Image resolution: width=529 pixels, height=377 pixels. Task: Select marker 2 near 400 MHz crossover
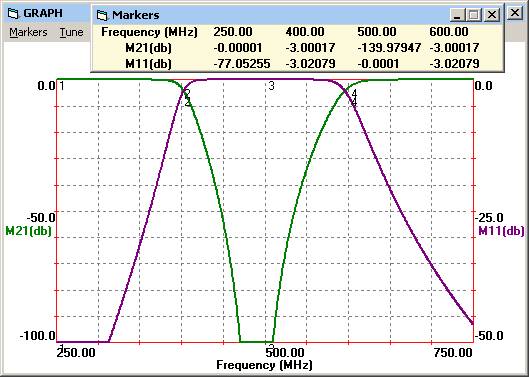[x=188, y=93]
